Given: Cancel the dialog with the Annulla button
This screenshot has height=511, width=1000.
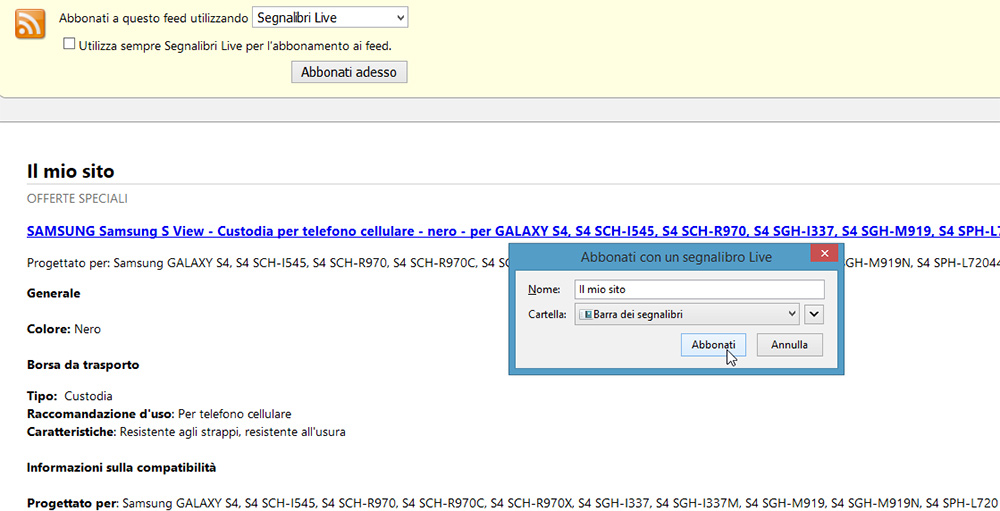Looking at the screenshot, I should (789, 344).
